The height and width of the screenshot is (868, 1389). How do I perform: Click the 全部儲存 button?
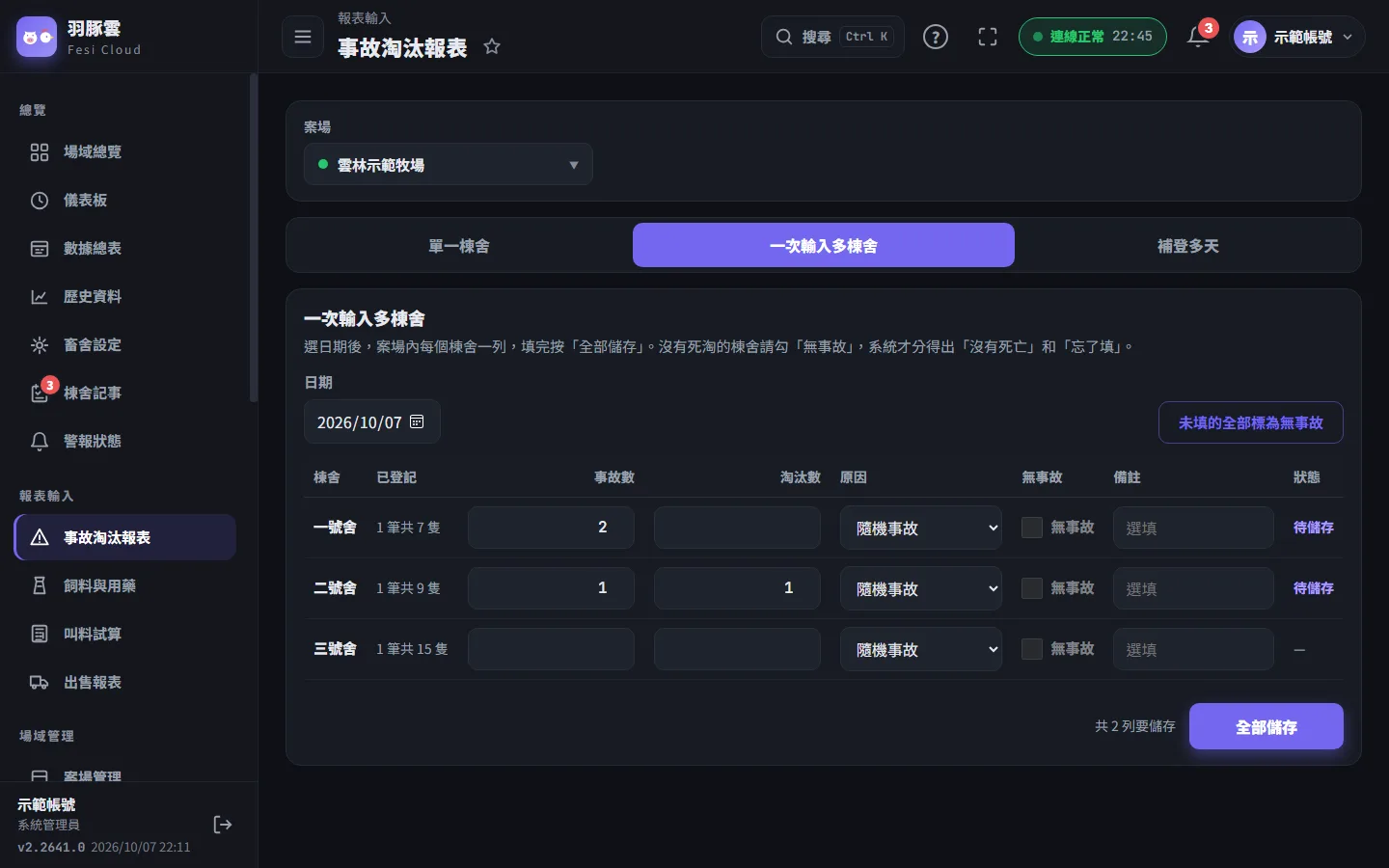point(1266,726)
